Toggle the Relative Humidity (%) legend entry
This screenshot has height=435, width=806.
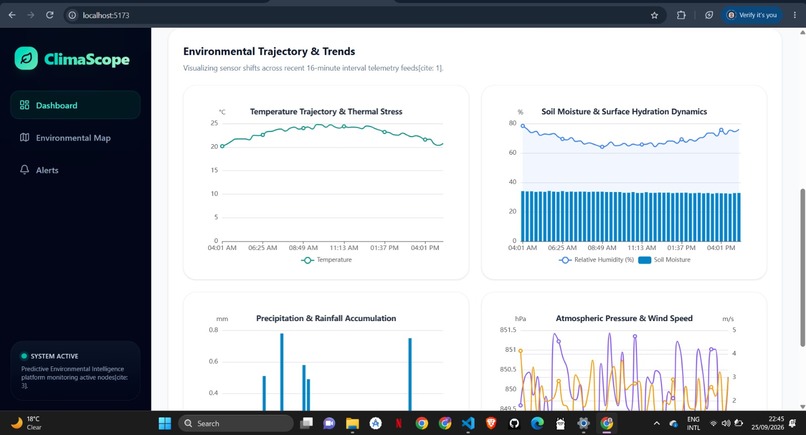click(x=596, y=260)
